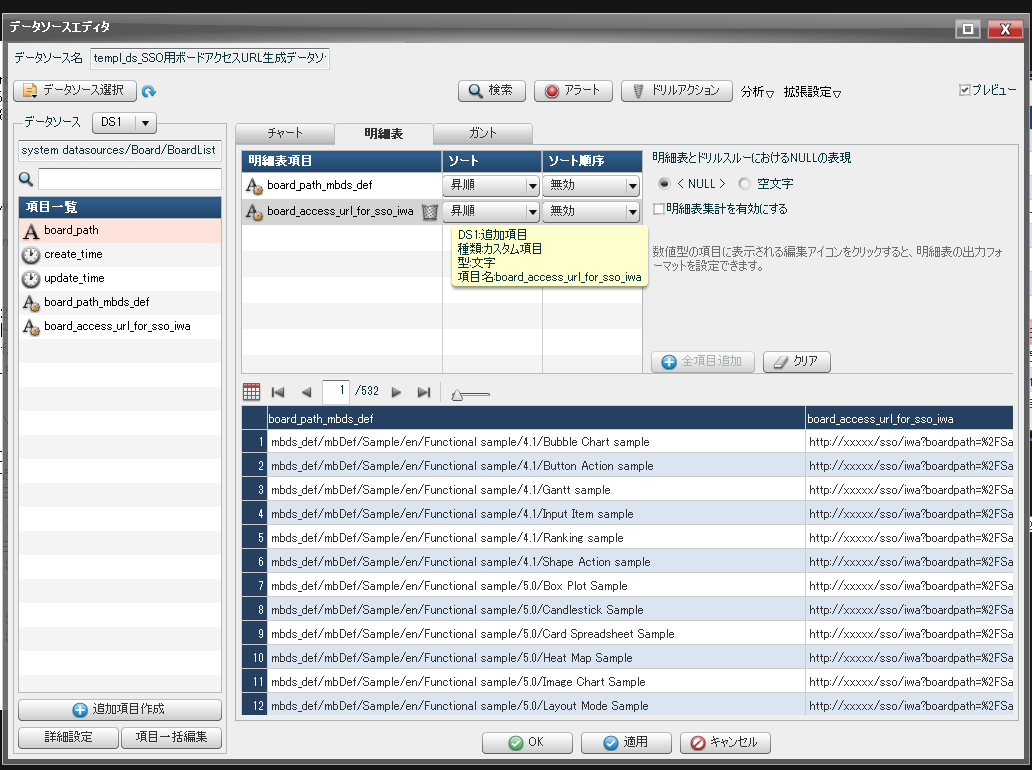The height and width of the screenshot is (770, 1032).
Task: Go to the previous preview page
Action: pyautogui.click(x=306, y=392)
